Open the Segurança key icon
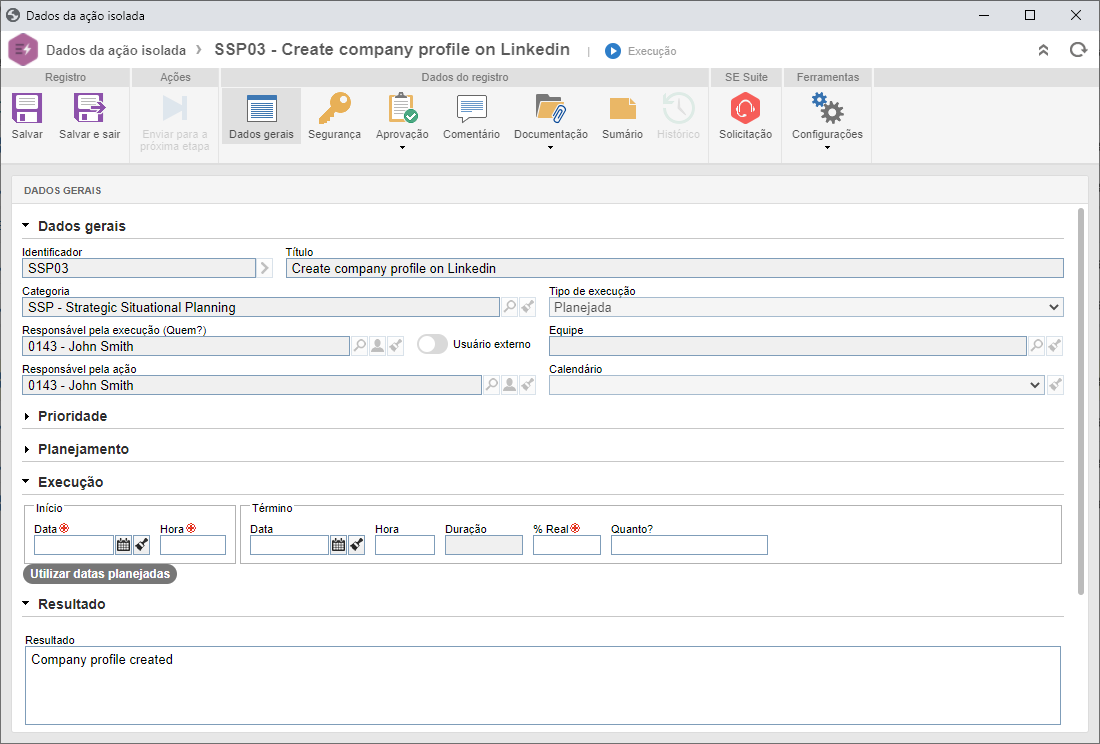Viewport: 1100px width, 744px height. coord(334,109)
